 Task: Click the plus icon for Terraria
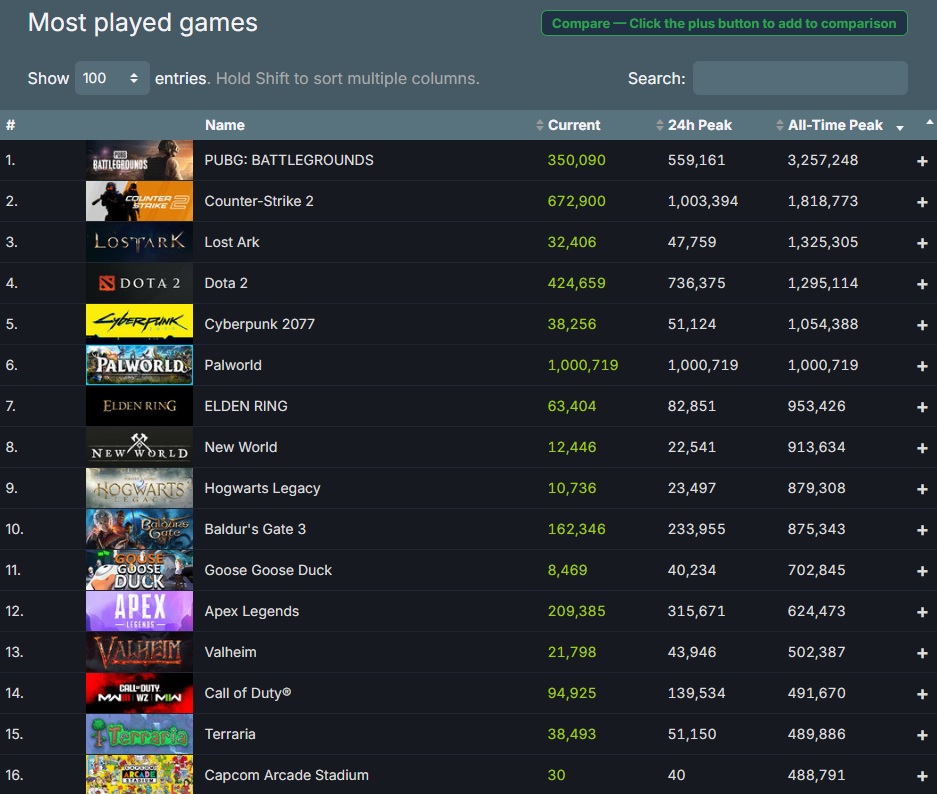coord(922,735)
